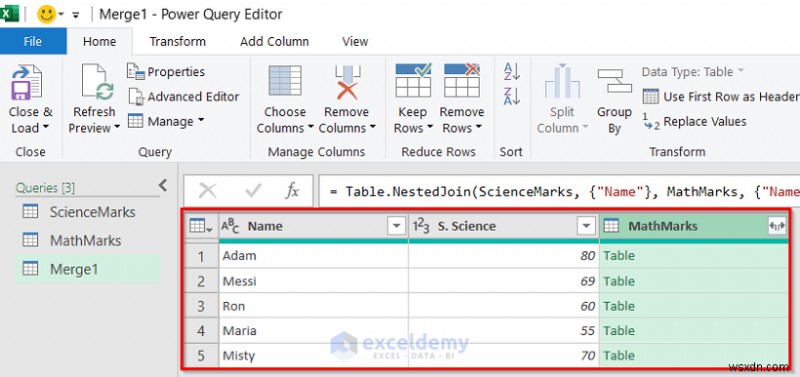Open the Remove Columns dropdown arrow
Screen dimensions: 800x377
coord(372,127)
